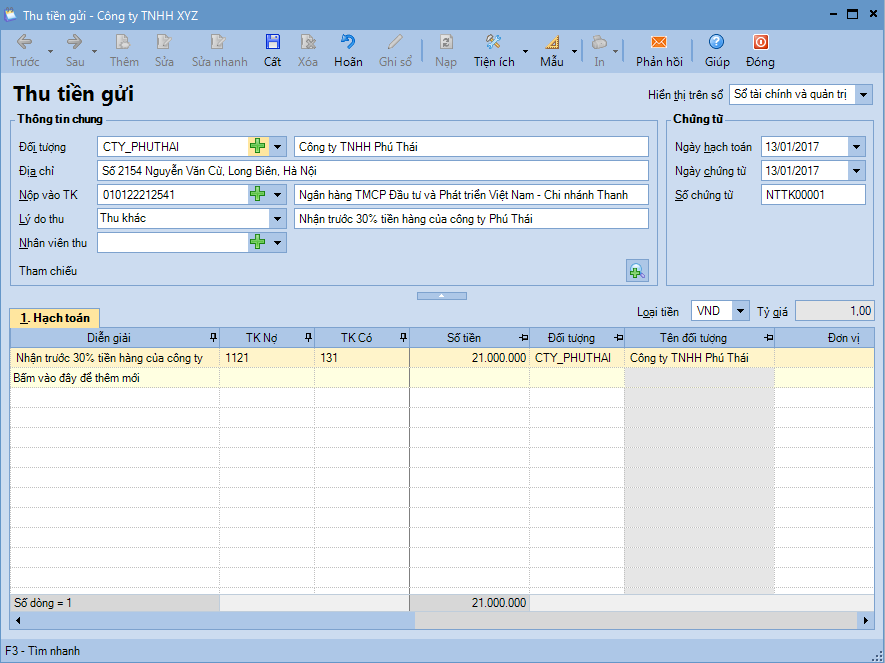Edit the Công ty TNHH Phú Thái name field
This screenshot has height=663, width=885.
[471, 147]
